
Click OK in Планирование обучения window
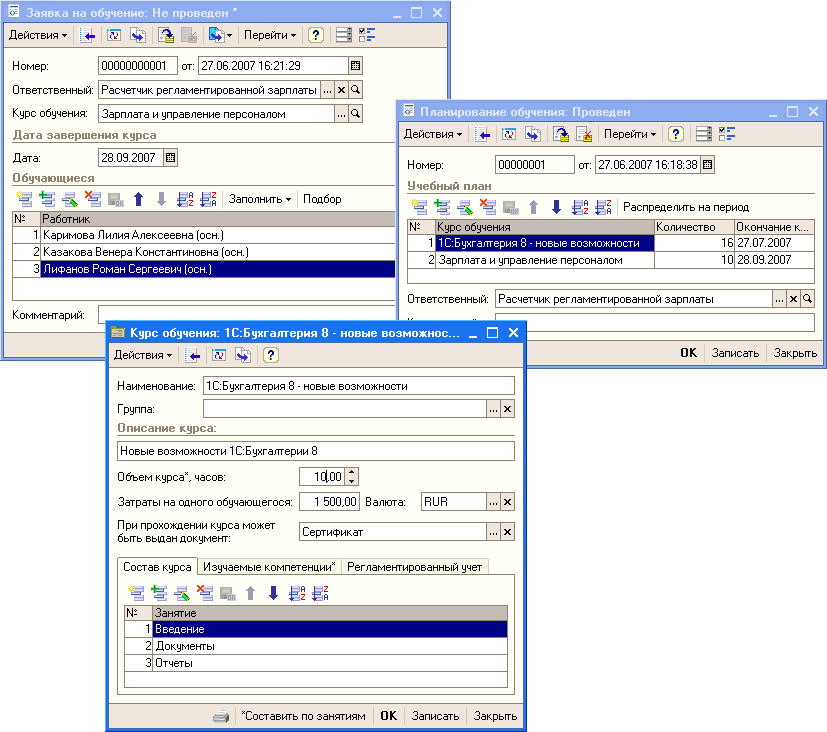[x=688, y=353]
